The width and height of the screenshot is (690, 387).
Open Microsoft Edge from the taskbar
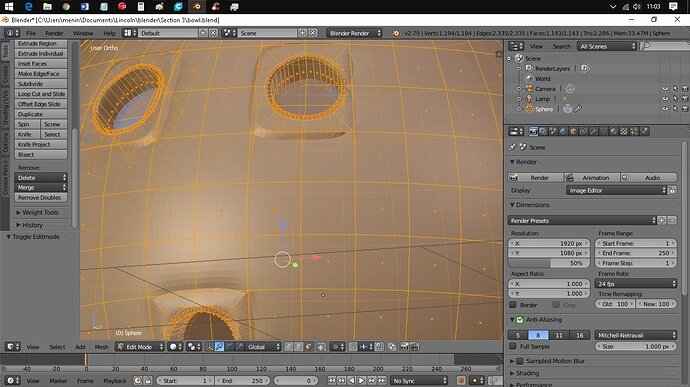click(x=28, y=7)
